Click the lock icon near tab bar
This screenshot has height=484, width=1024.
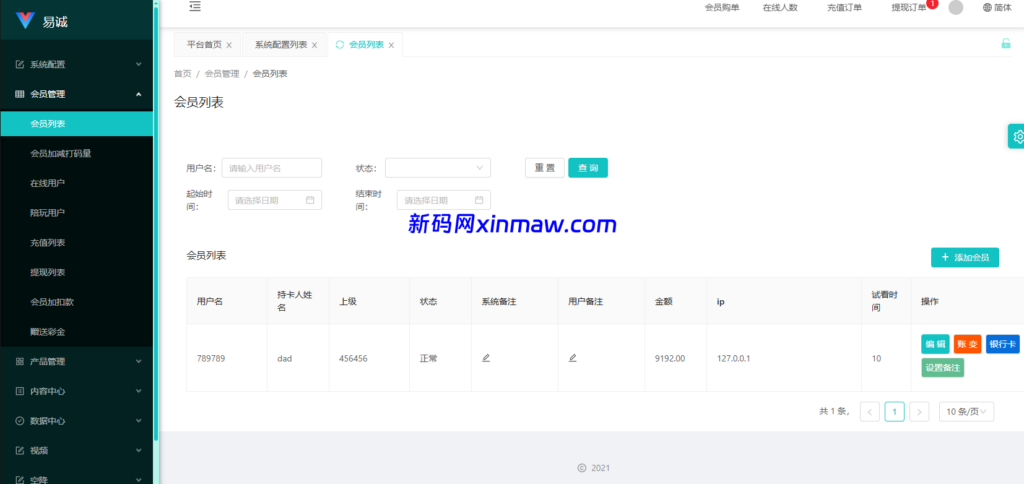click(x=1006, y=44)
